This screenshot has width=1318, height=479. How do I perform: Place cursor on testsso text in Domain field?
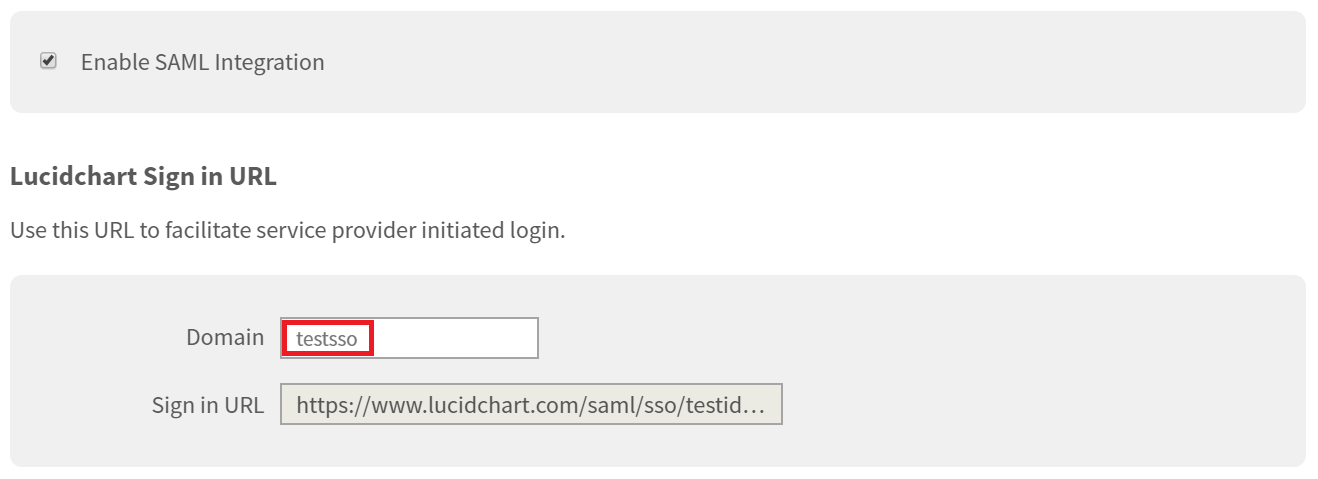326,339
